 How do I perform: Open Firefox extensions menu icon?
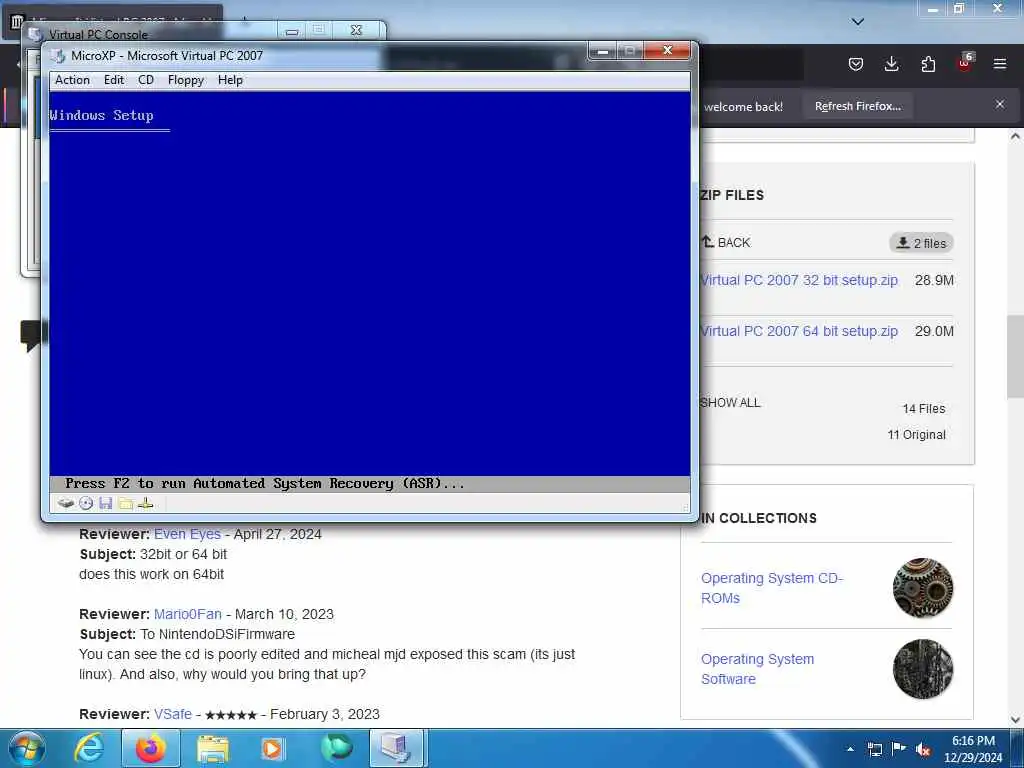pos(928,64)
